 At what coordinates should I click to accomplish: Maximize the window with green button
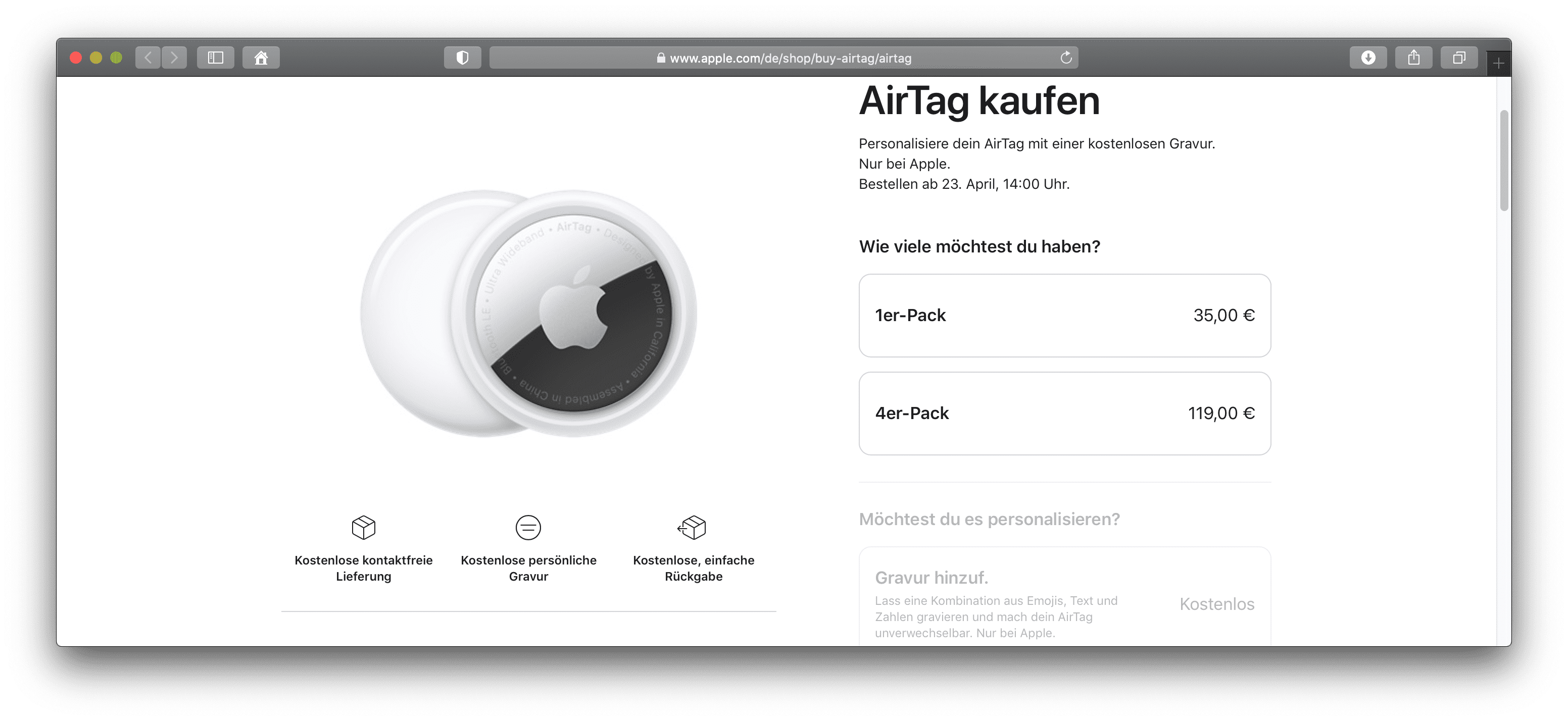coord(116,58)
